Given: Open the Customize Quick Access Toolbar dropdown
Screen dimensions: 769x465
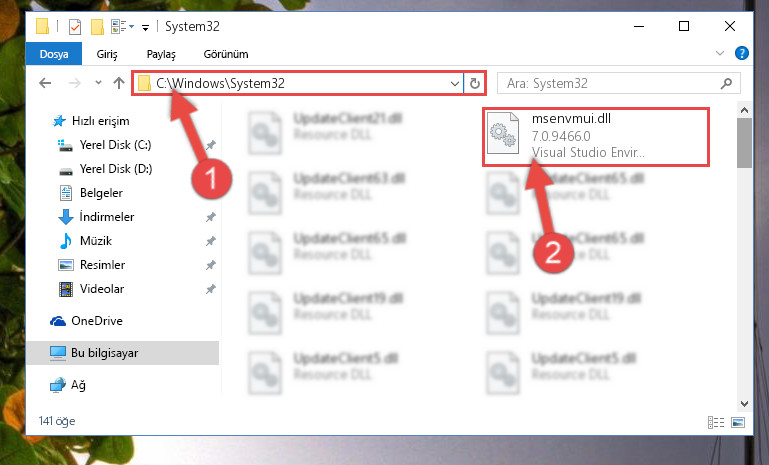Looking at the screenshot, I should 145,27.
